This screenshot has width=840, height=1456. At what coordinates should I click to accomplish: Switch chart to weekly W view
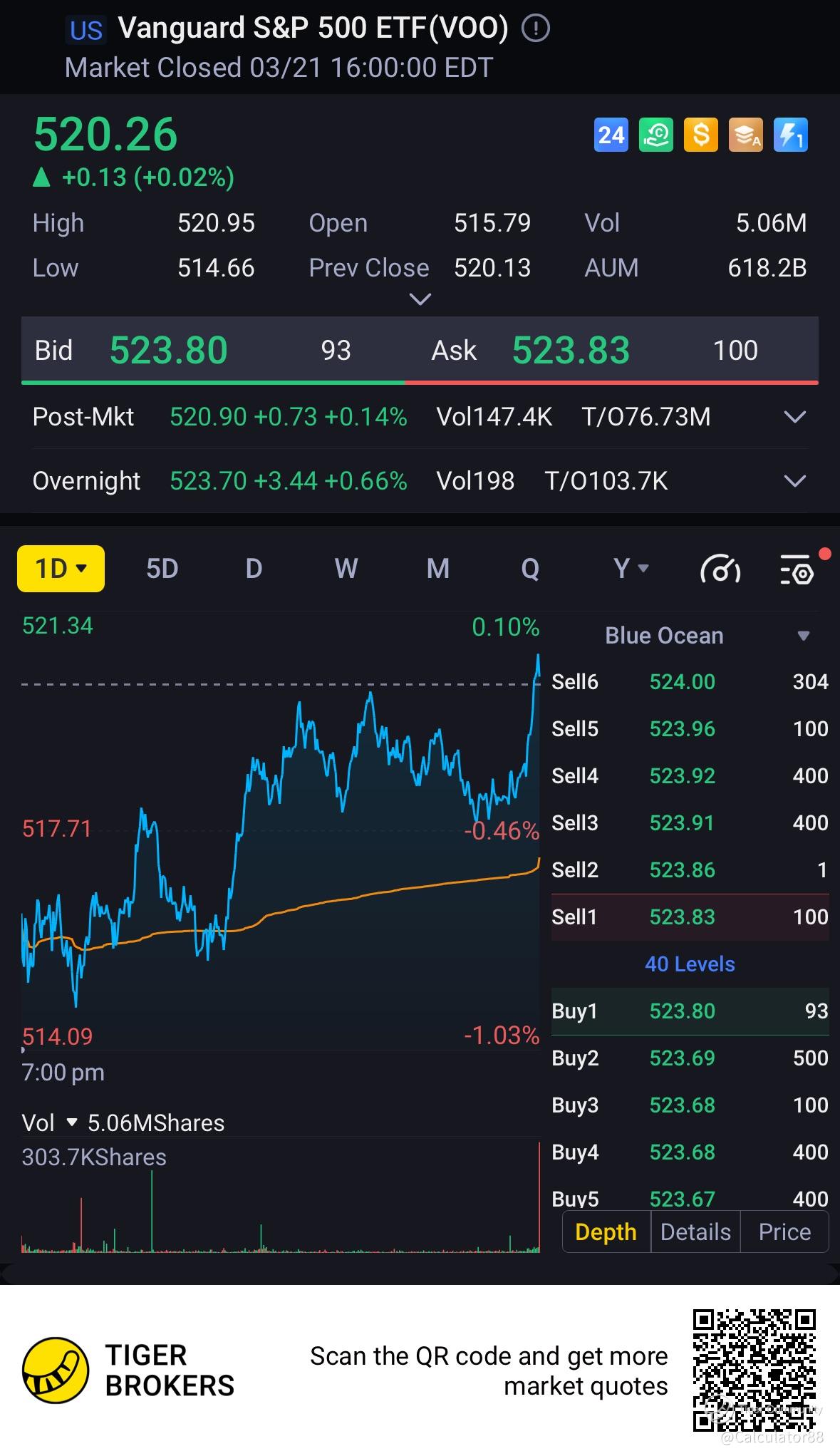point(346,569)
